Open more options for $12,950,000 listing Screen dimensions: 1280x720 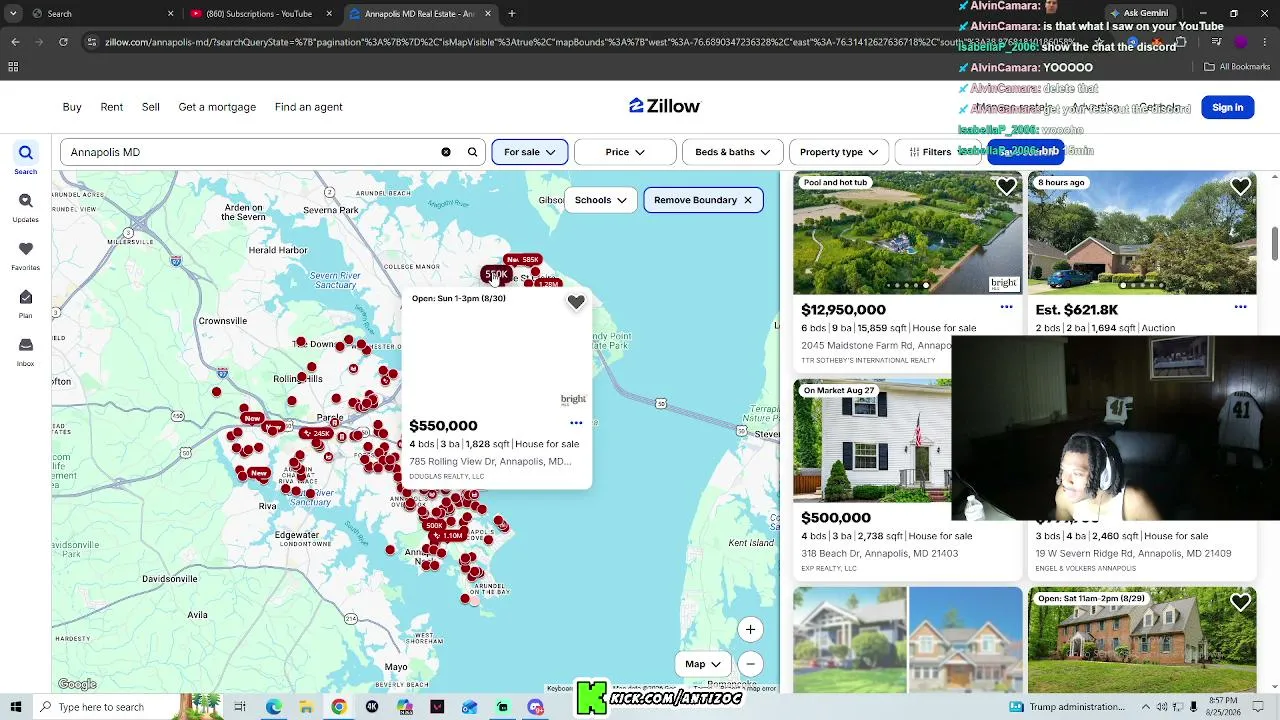(1006, 307)
